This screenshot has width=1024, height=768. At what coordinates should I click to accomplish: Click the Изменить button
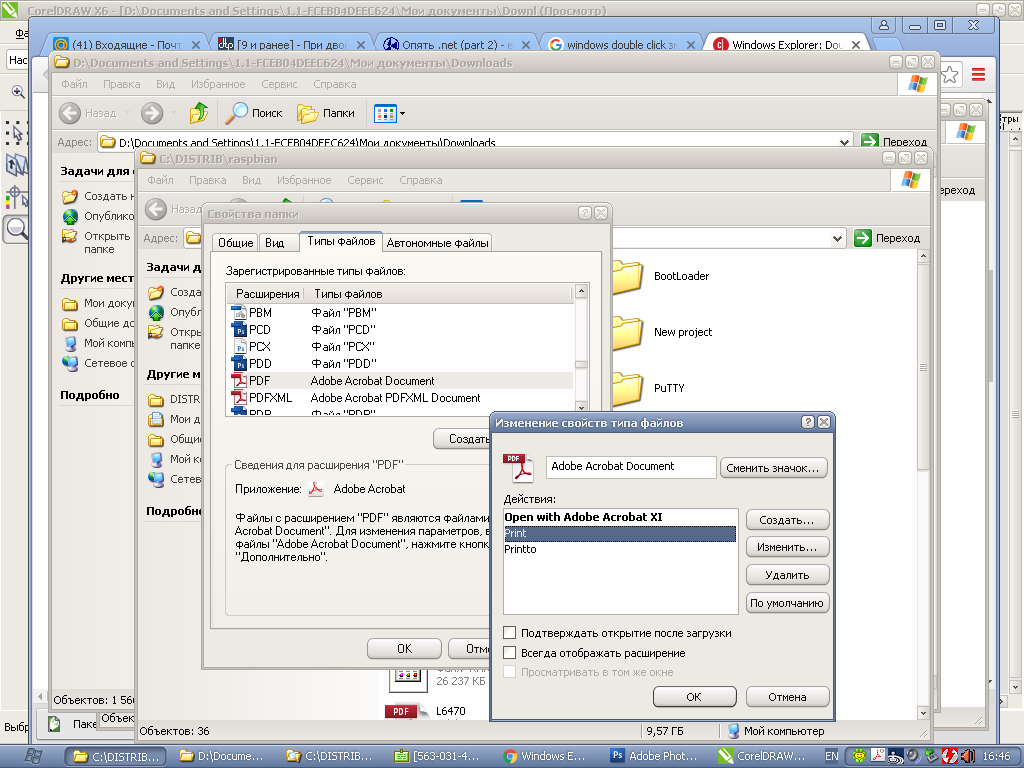(x=787, y=547)
